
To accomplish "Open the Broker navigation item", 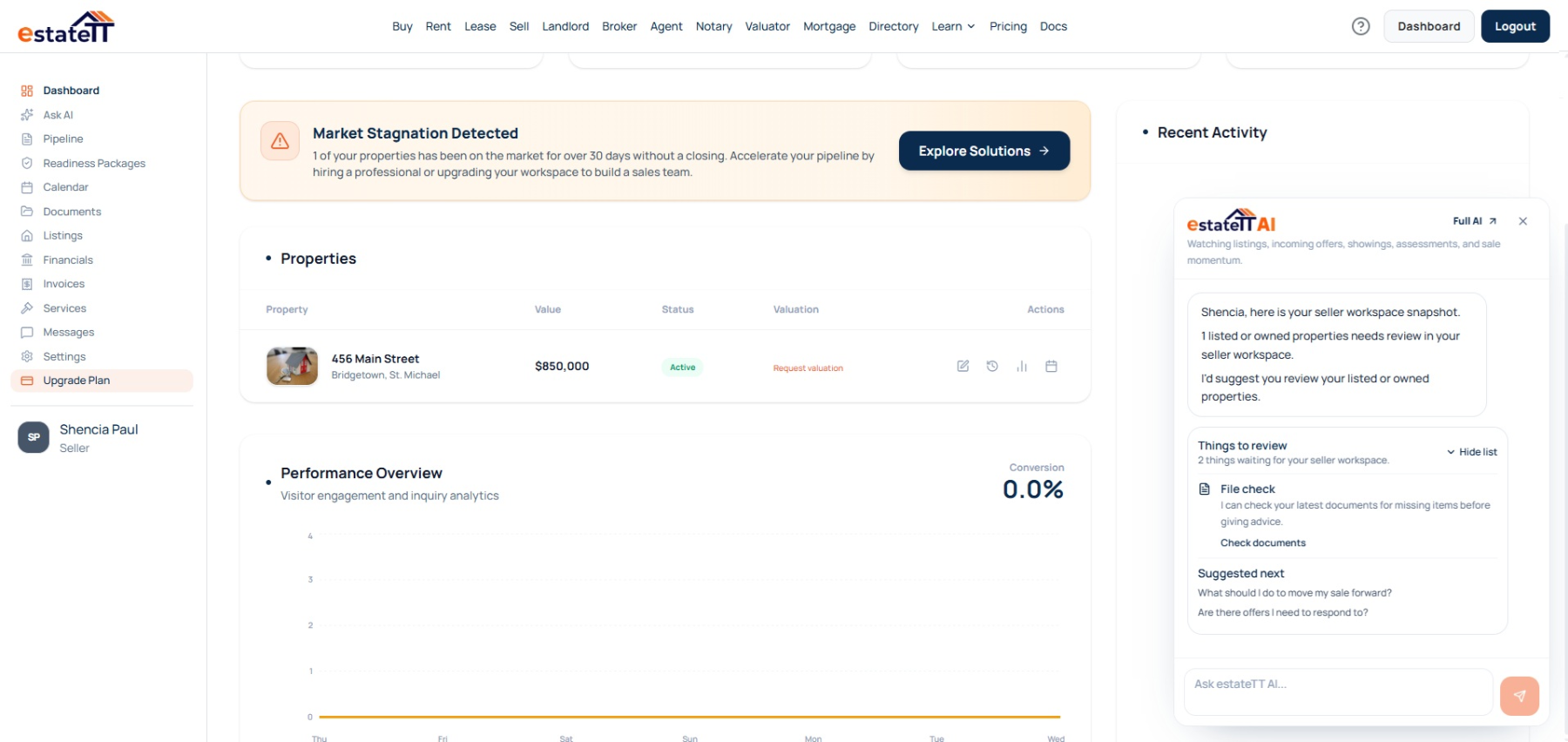I will pyautogui.click(x=619, y=26).
